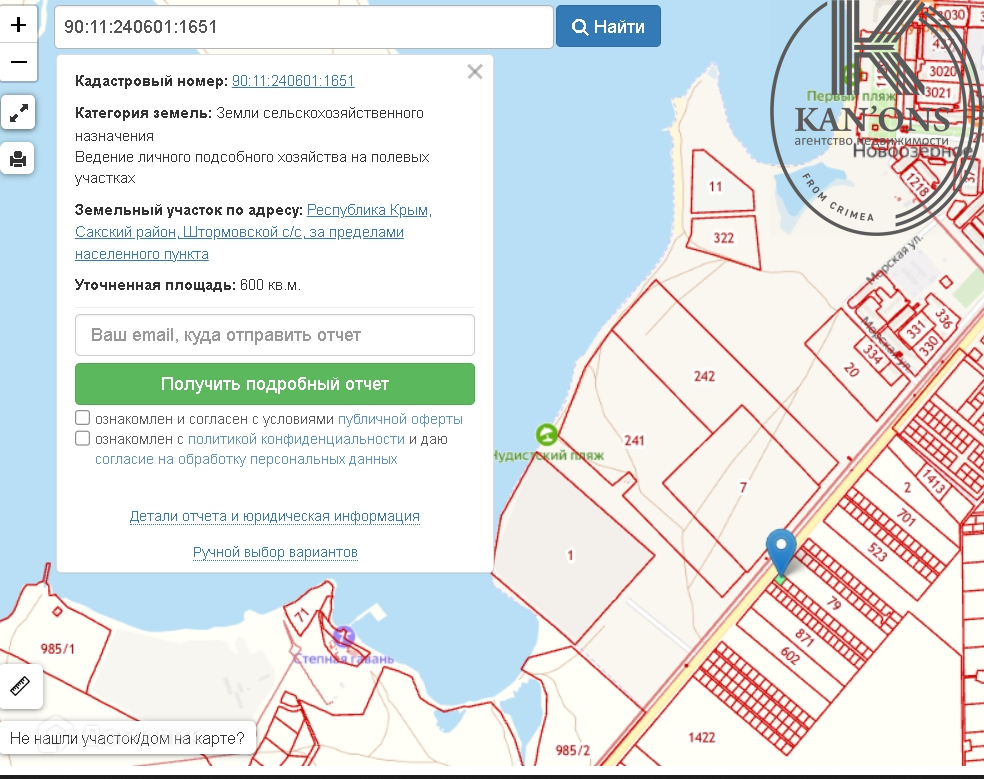This screenshot has width=984, height=779.
Task: Open cadastral number 90:11:240601:1651 link
Action: pyautogui.click(x=293, y=81)
